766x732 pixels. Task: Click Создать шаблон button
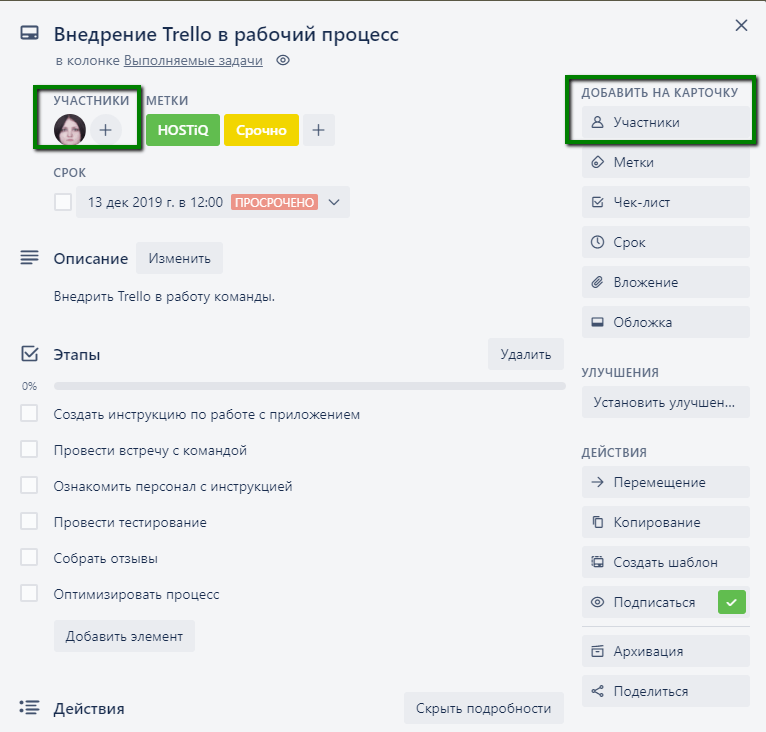(x=665, y=562)
